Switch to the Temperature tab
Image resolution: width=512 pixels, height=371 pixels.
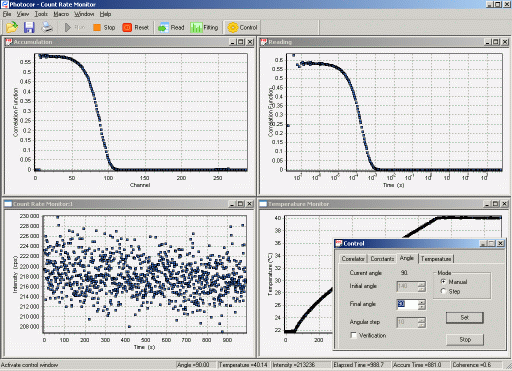[436, 259]
